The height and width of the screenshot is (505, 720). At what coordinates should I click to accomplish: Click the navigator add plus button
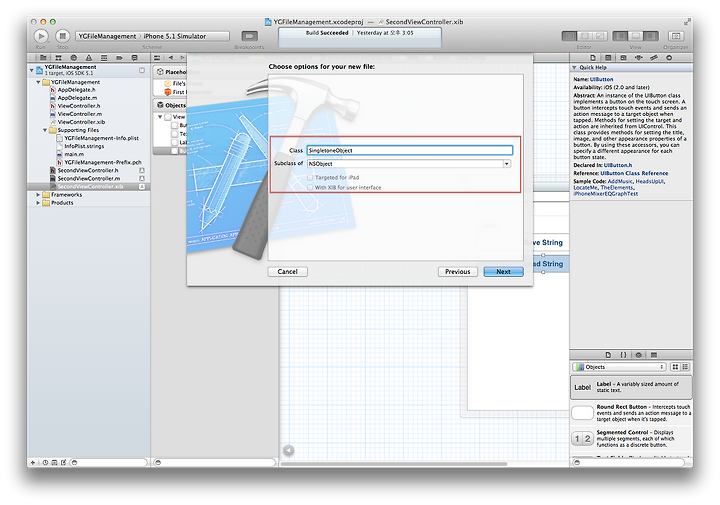click(33, 462)
